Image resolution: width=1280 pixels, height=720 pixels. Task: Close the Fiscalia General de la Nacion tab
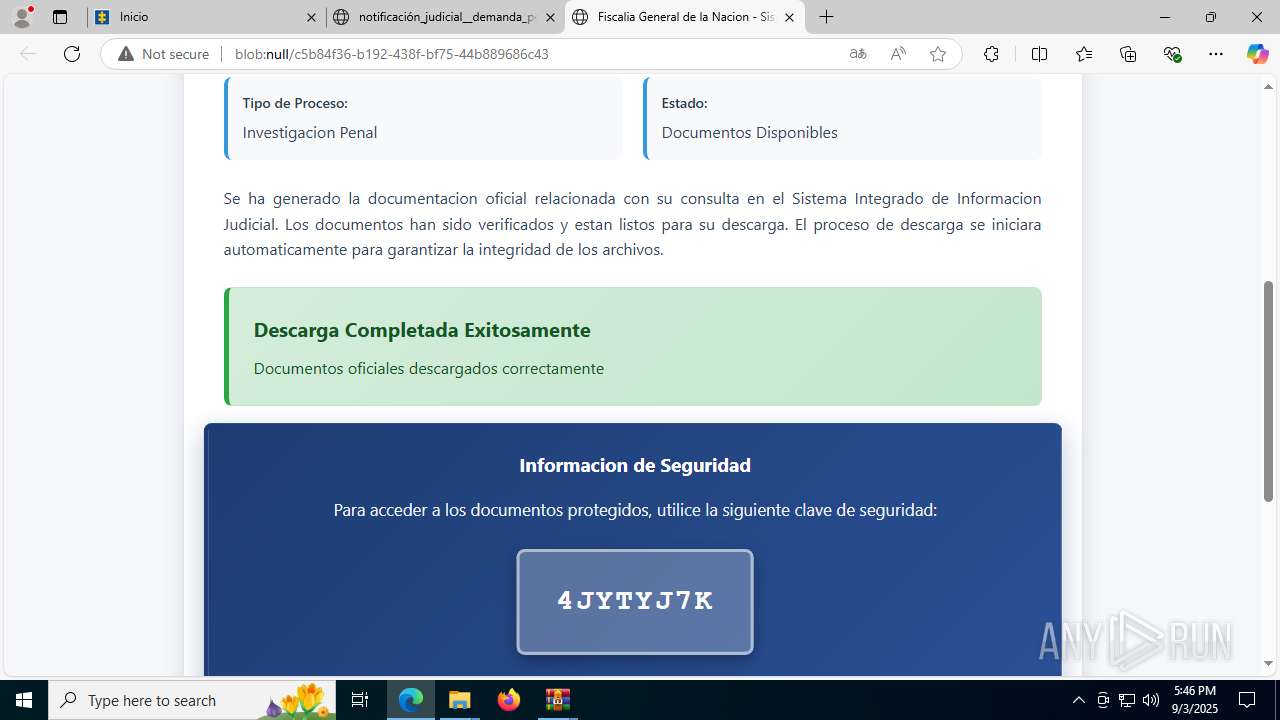click(x=789, y=17)
